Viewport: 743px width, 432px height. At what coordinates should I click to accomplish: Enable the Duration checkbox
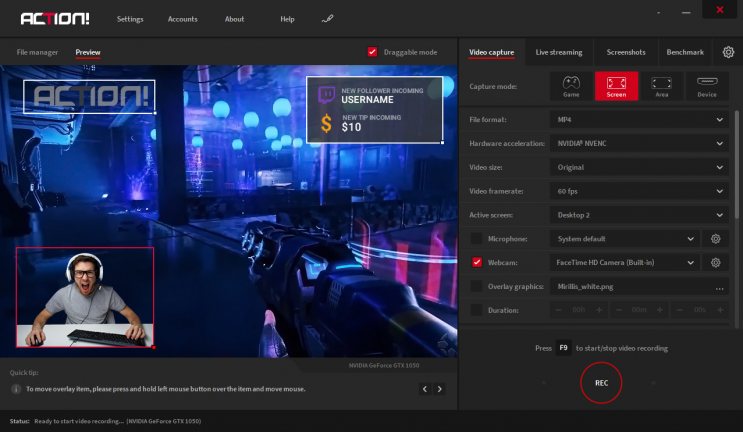point(476,310)
